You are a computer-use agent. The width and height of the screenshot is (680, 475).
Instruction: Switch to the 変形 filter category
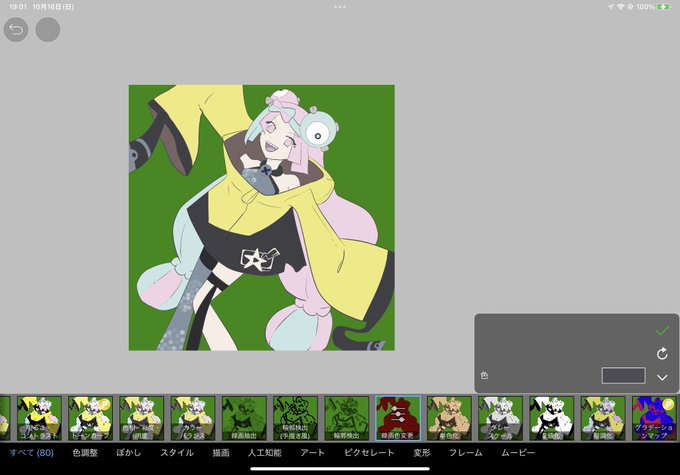422,453
